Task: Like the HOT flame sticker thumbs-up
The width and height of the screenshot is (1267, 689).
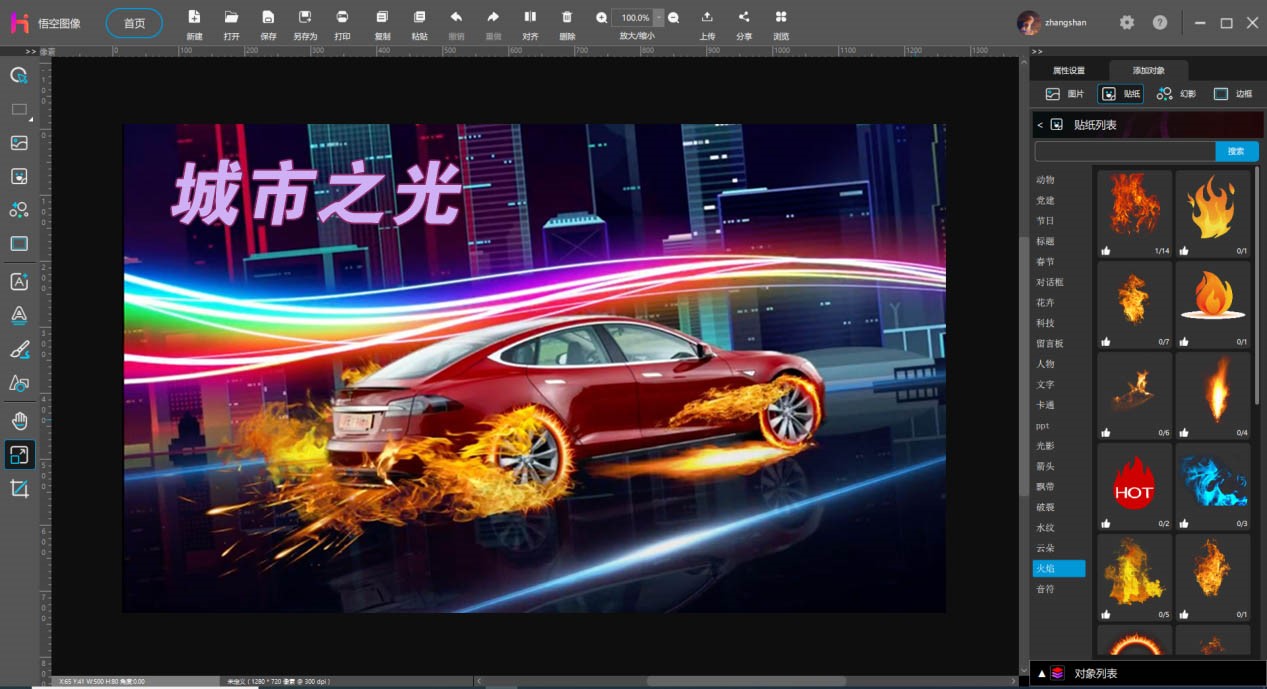Action: (1107, 523)
